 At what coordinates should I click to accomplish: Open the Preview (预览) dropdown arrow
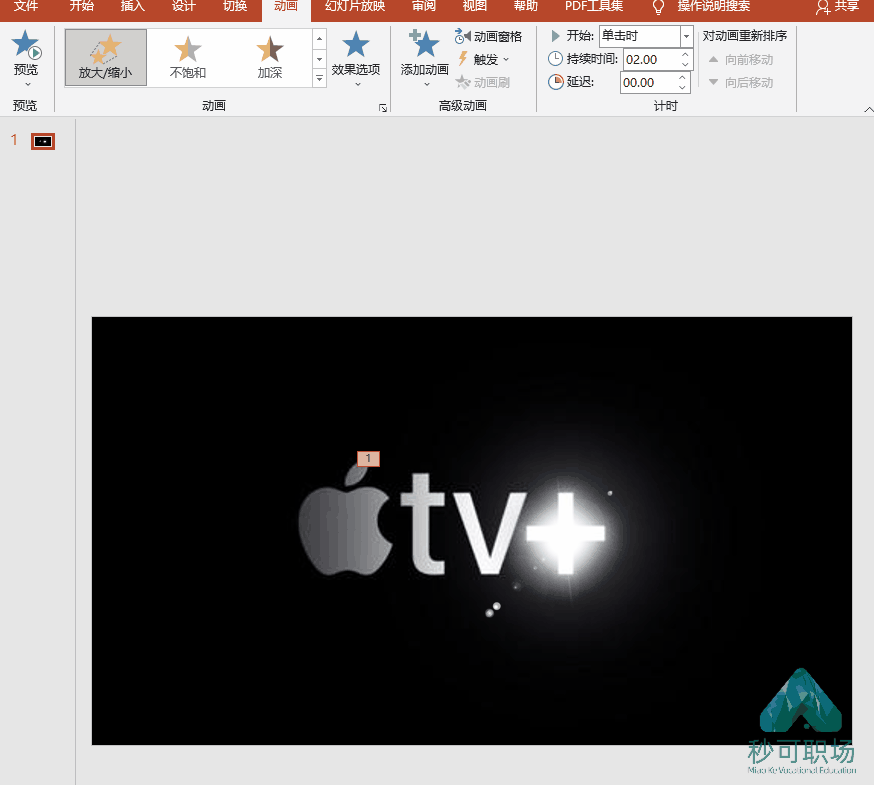27,85
